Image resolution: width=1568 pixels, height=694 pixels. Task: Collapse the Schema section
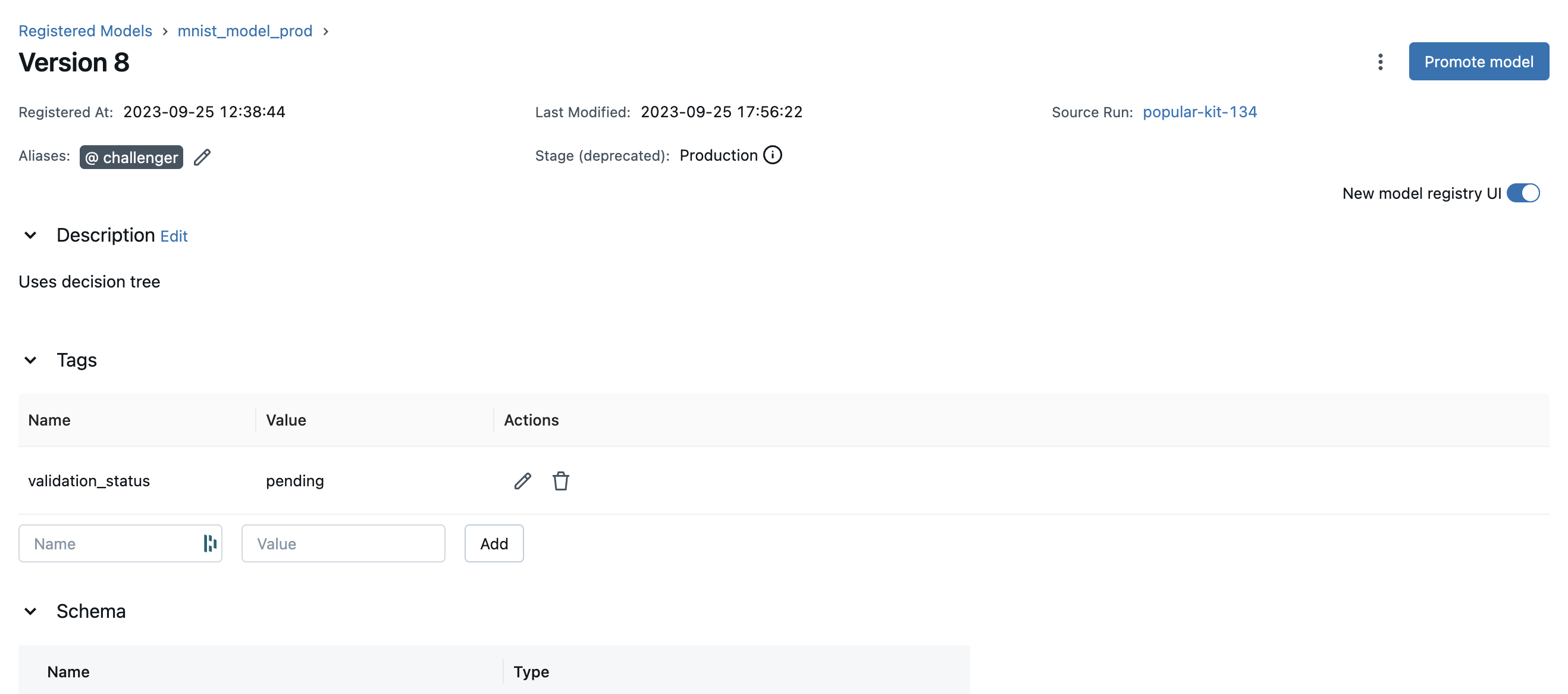31,610
